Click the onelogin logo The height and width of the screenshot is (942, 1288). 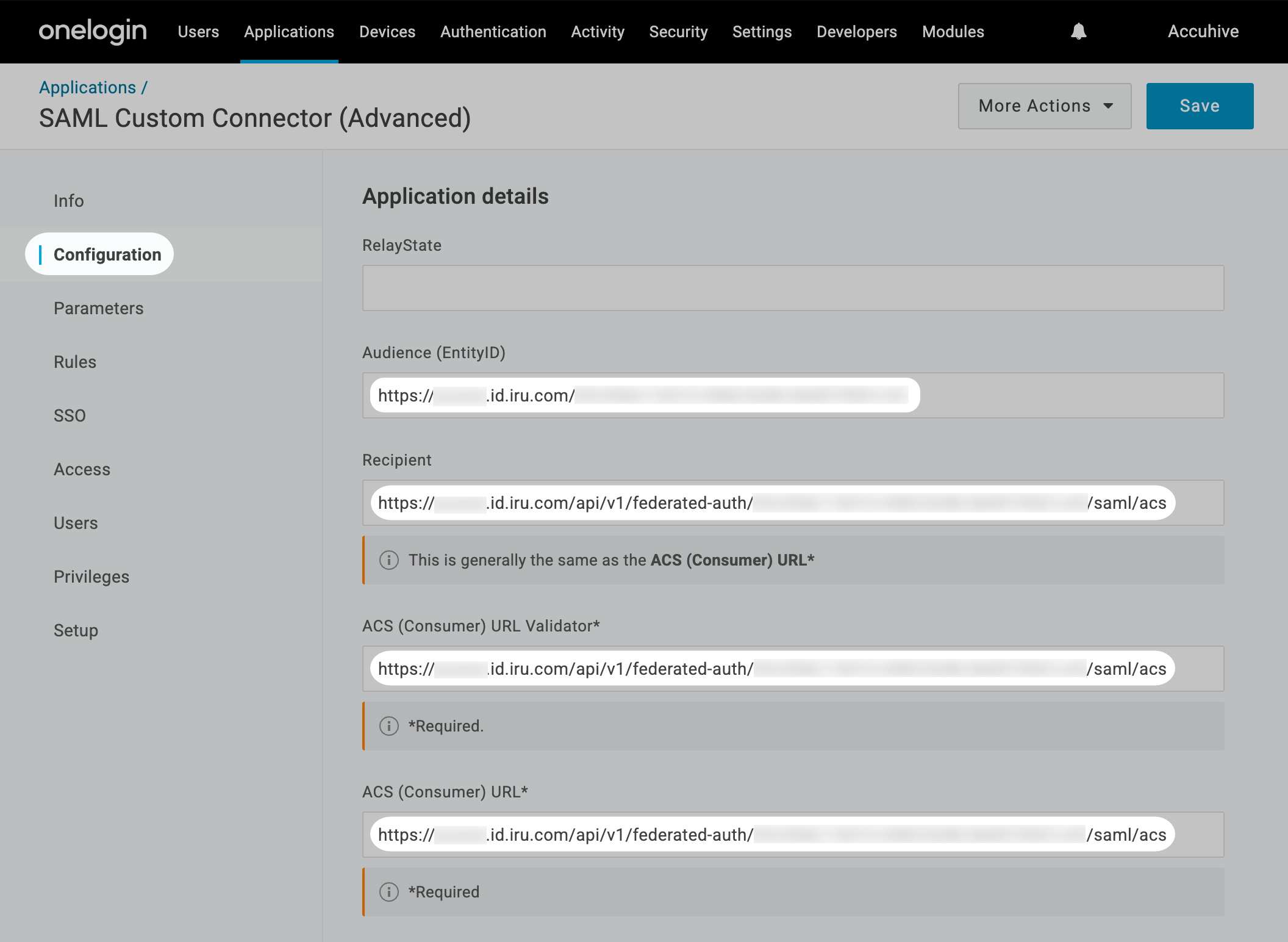[93, 31]
